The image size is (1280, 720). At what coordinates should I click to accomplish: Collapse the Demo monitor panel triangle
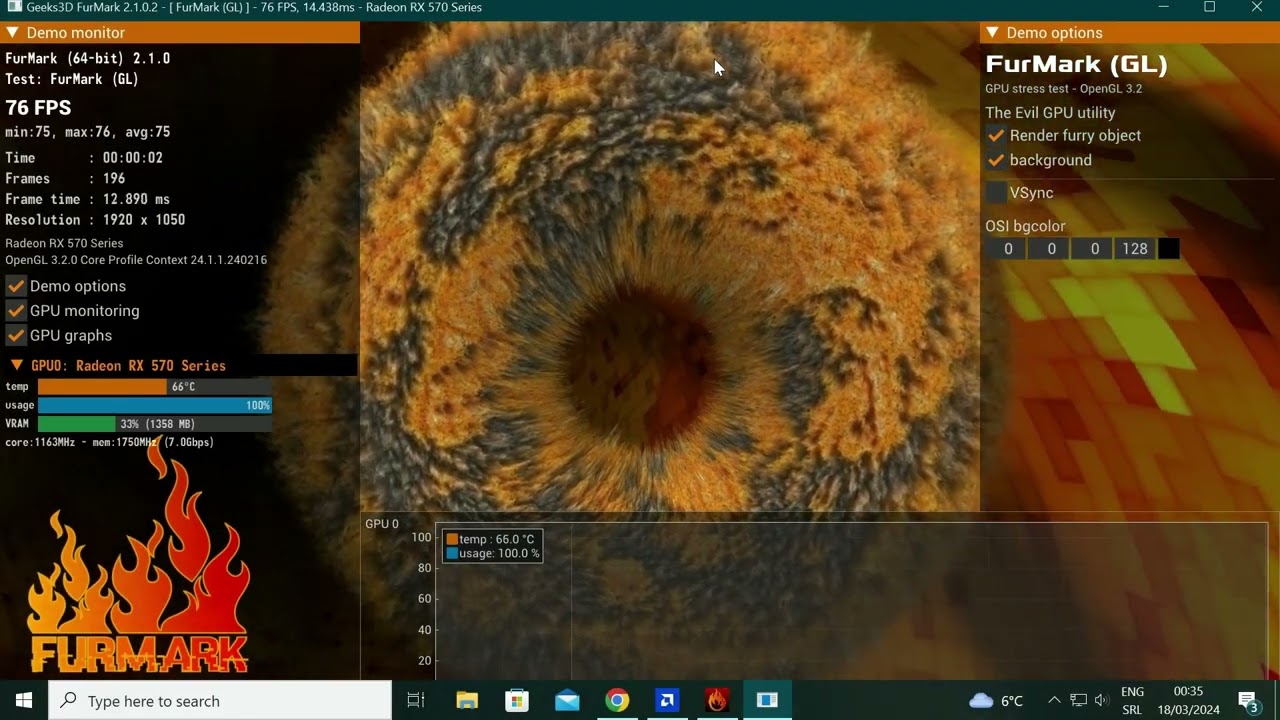(x=13, y=33)
